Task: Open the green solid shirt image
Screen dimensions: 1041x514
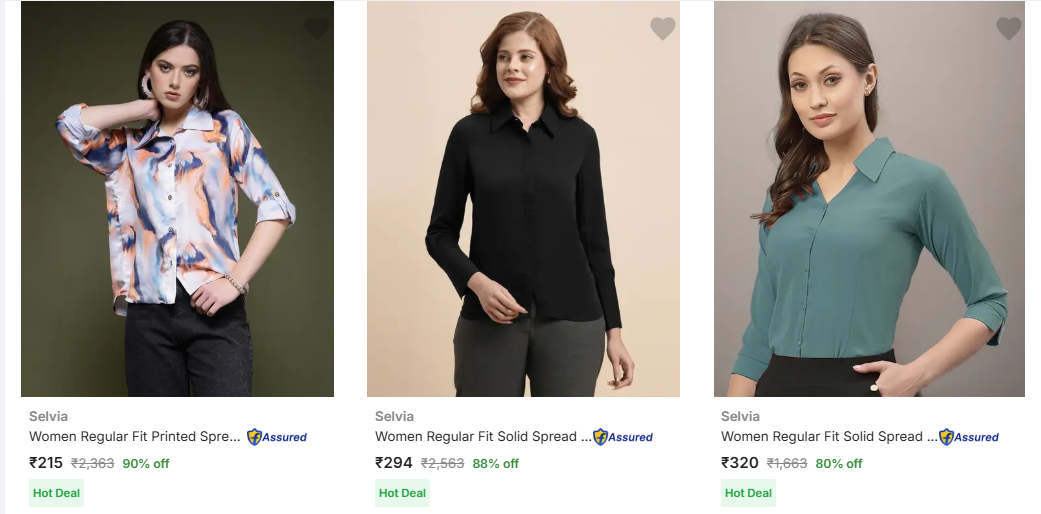Action: click(x=869, y=200)
